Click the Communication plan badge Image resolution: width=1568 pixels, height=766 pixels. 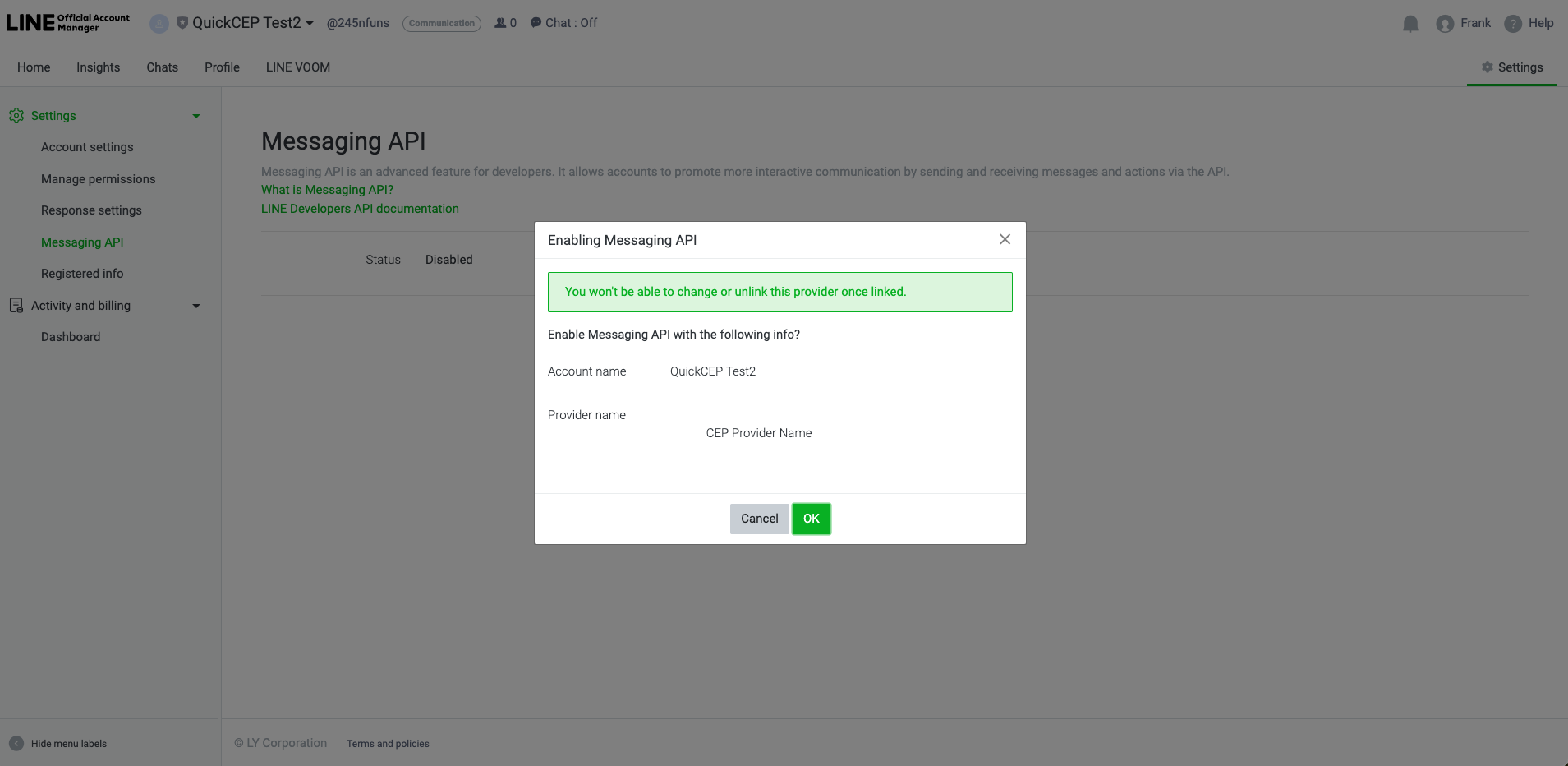[442, 23]
